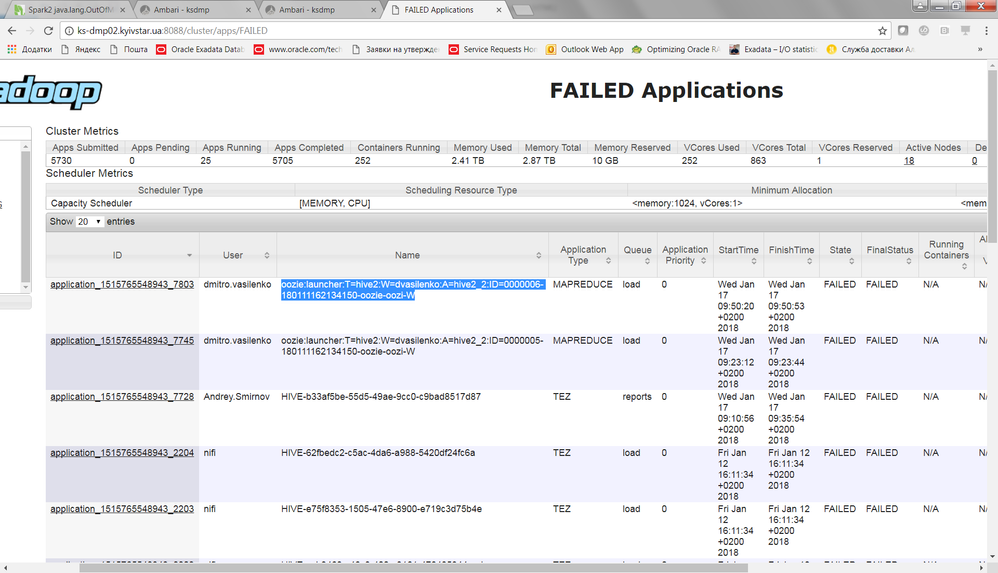Click HIVE-e75f8353-1505-47e6-8900-e719c3d75b4e name
This screenshot has height=573, width=998.
point(381,509)
